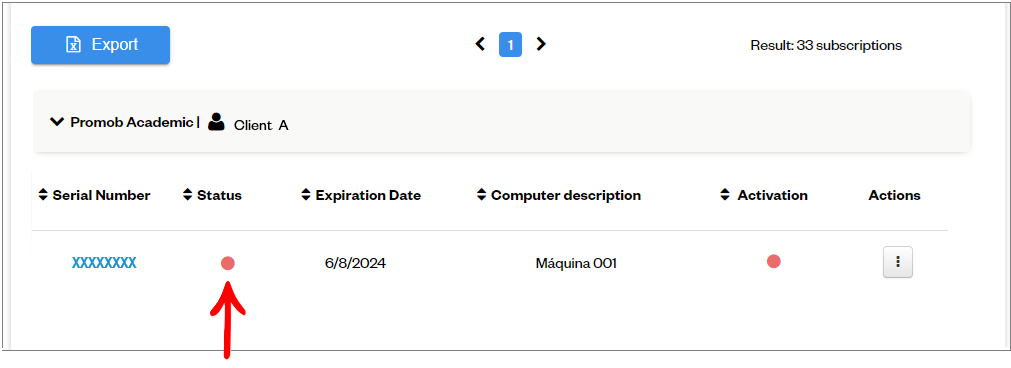Screen dimensions: 1011x368
Task: Click the Client A user icon
Action: tap(216, 122)
